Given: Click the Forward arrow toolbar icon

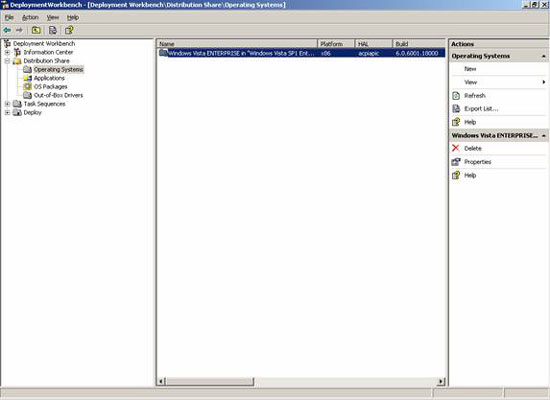Looking at the screenshot, I should [x=19, y=30].
